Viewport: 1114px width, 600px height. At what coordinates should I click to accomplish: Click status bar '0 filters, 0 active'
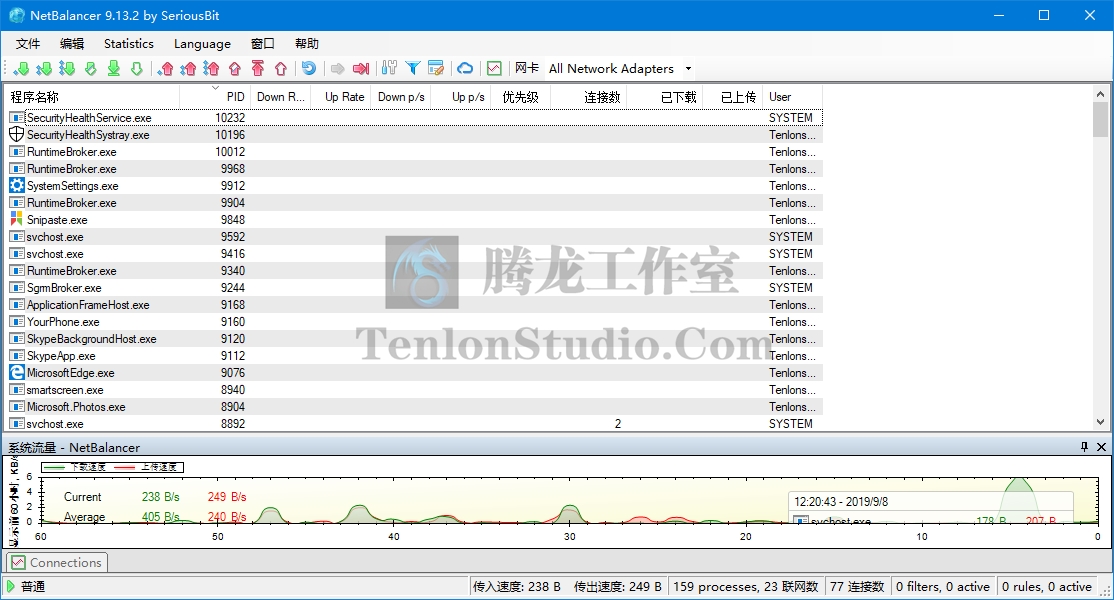943,587
